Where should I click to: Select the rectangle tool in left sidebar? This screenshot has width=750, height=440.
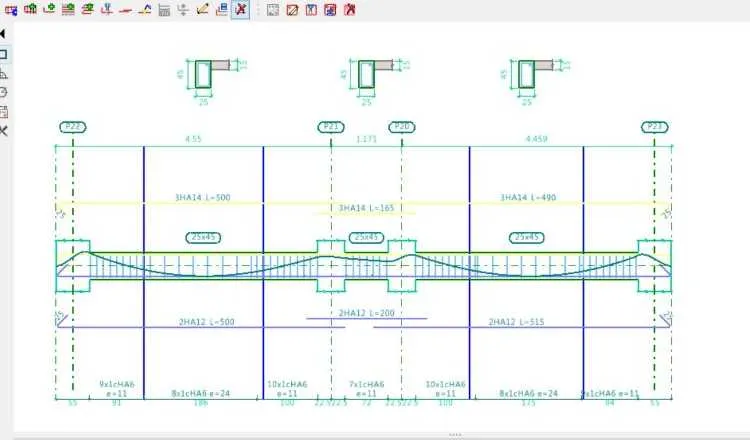(3, 54)
